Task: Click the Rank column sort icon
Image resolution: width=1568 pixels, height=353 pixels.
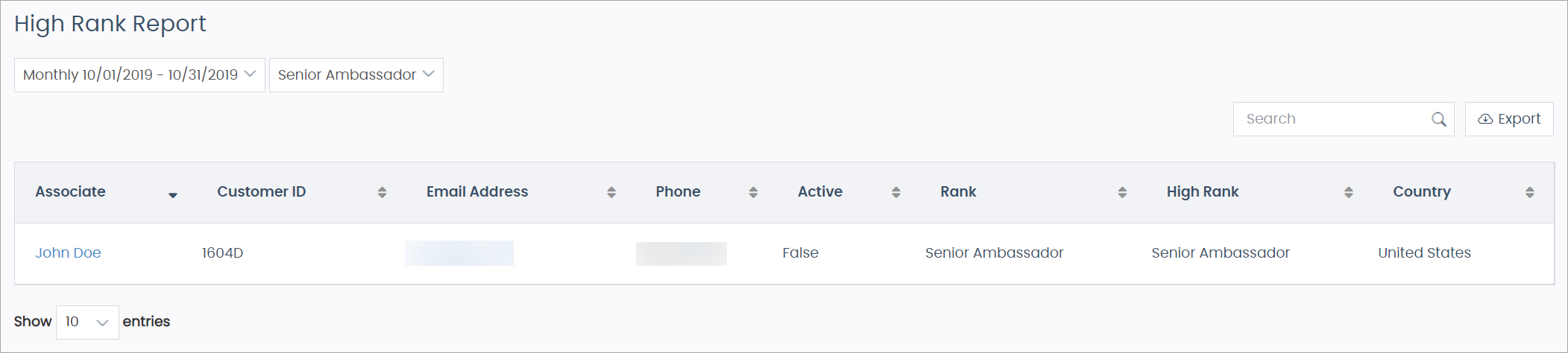Action: pos(1122,192)
